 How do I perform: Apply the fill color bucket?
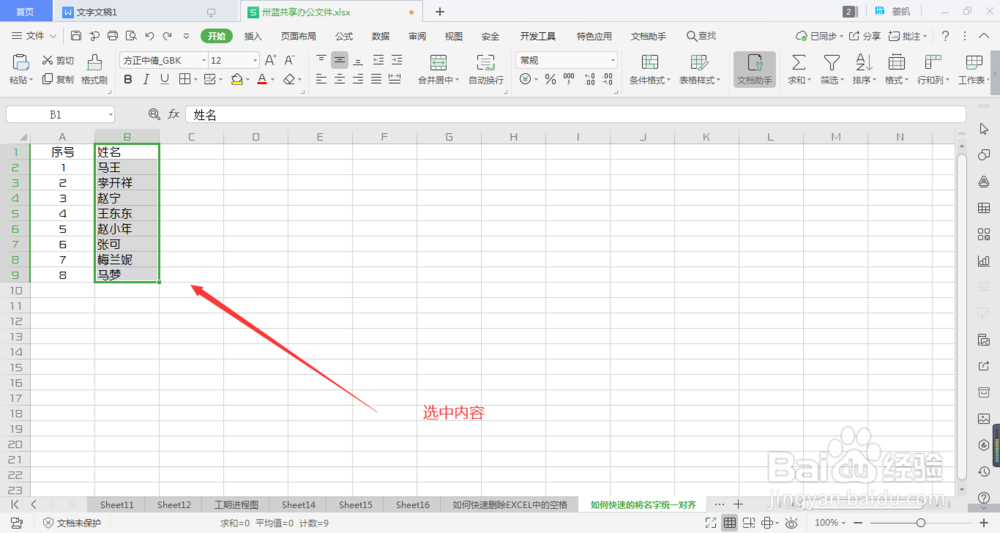point(237,79)
